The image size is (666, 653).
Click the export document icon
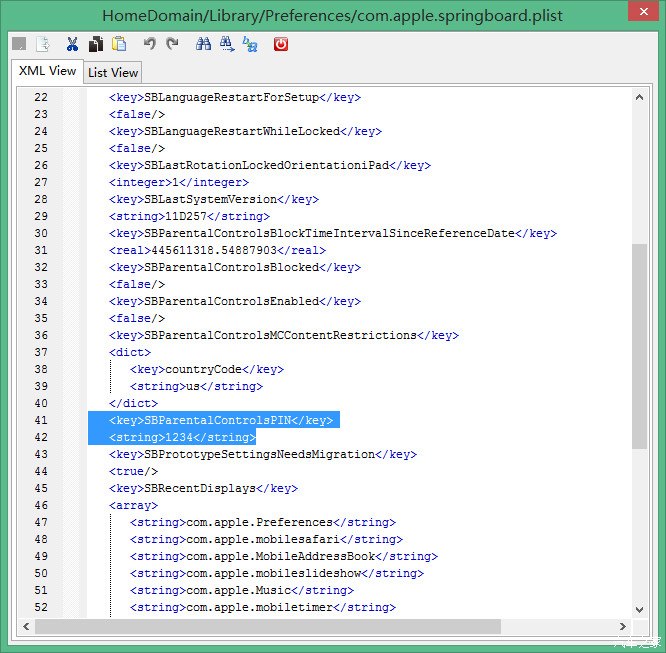tap(42, 44)
